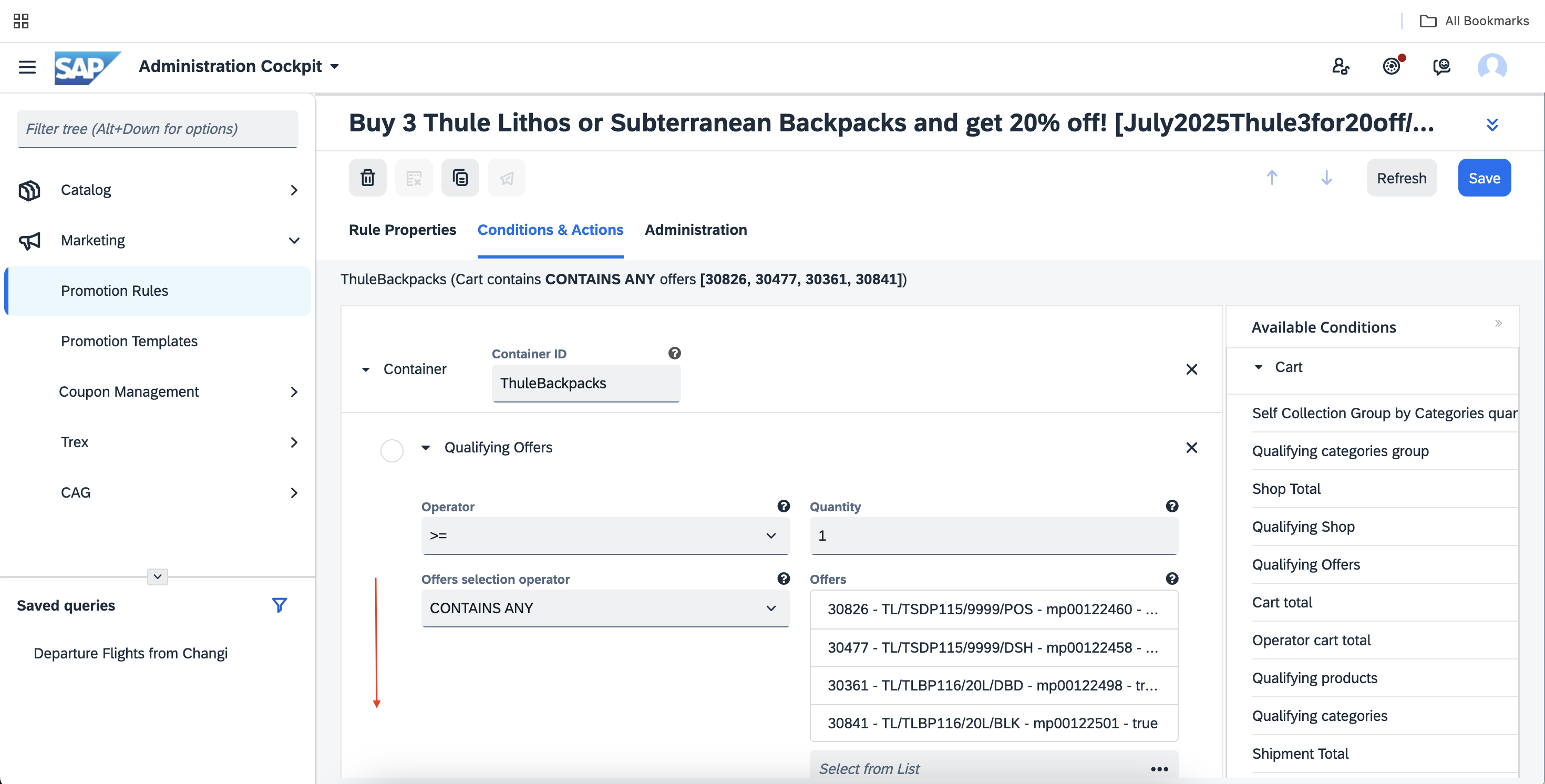The height and width of the screenshot is (784, 1545).
Task: Show help for Offers field
Action: tap(1171, 579)
